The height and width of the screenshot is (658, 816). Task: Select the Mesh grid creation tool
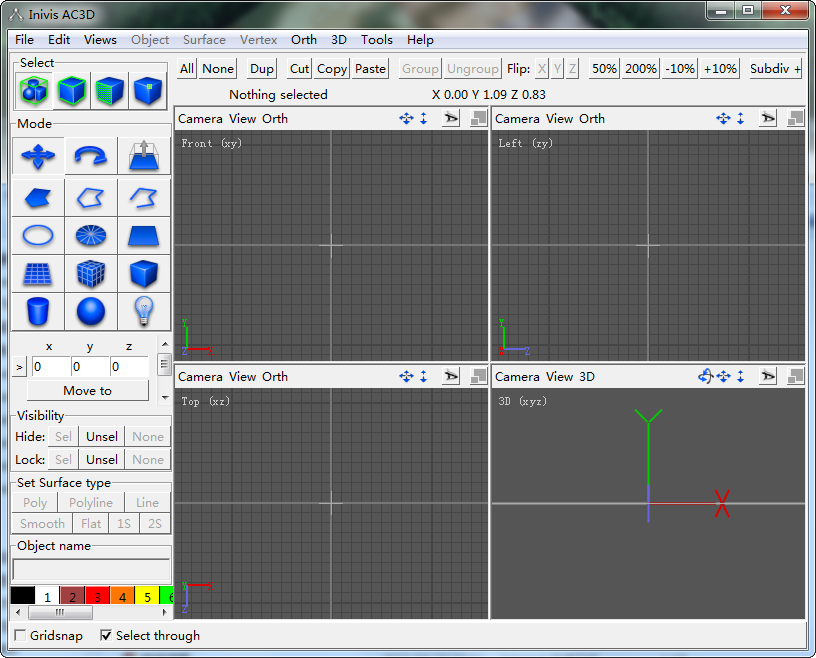tap(37, 273)
